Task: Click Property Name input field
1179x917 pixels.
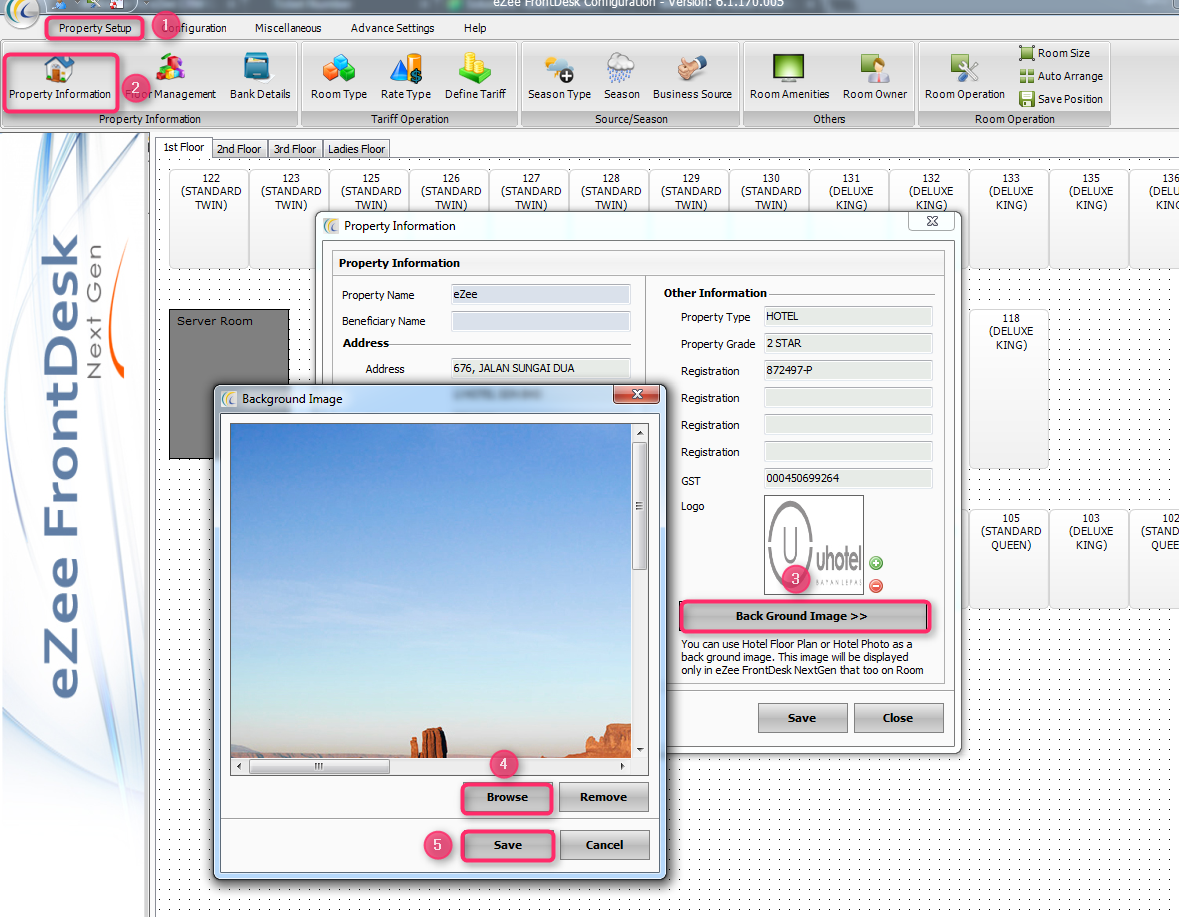Action: [x=540, y=295]
